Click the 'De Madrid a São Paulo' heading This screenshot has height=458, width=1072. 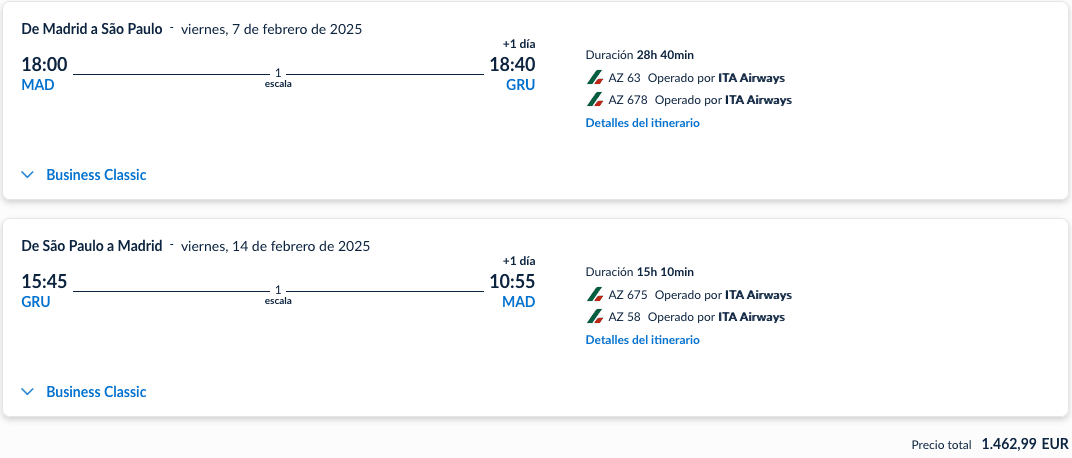92,29
